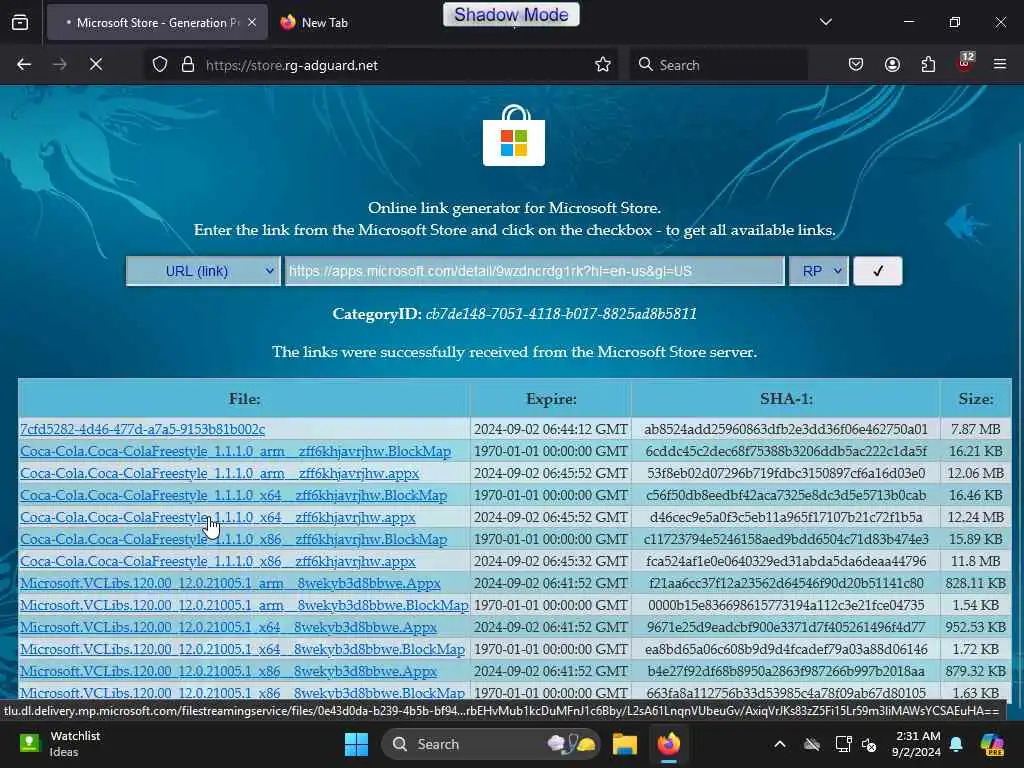The width and height of the screenshot is (1024, 768).
Task: View site security padlock info
Action: pyautogui.click(x=188, y=65)
